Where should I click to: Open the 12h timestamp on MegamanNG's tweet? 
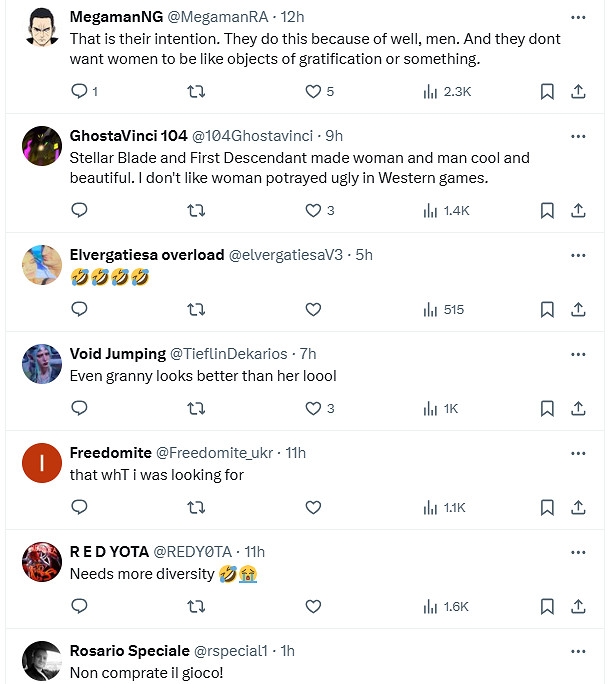click(x=294, y=18)
